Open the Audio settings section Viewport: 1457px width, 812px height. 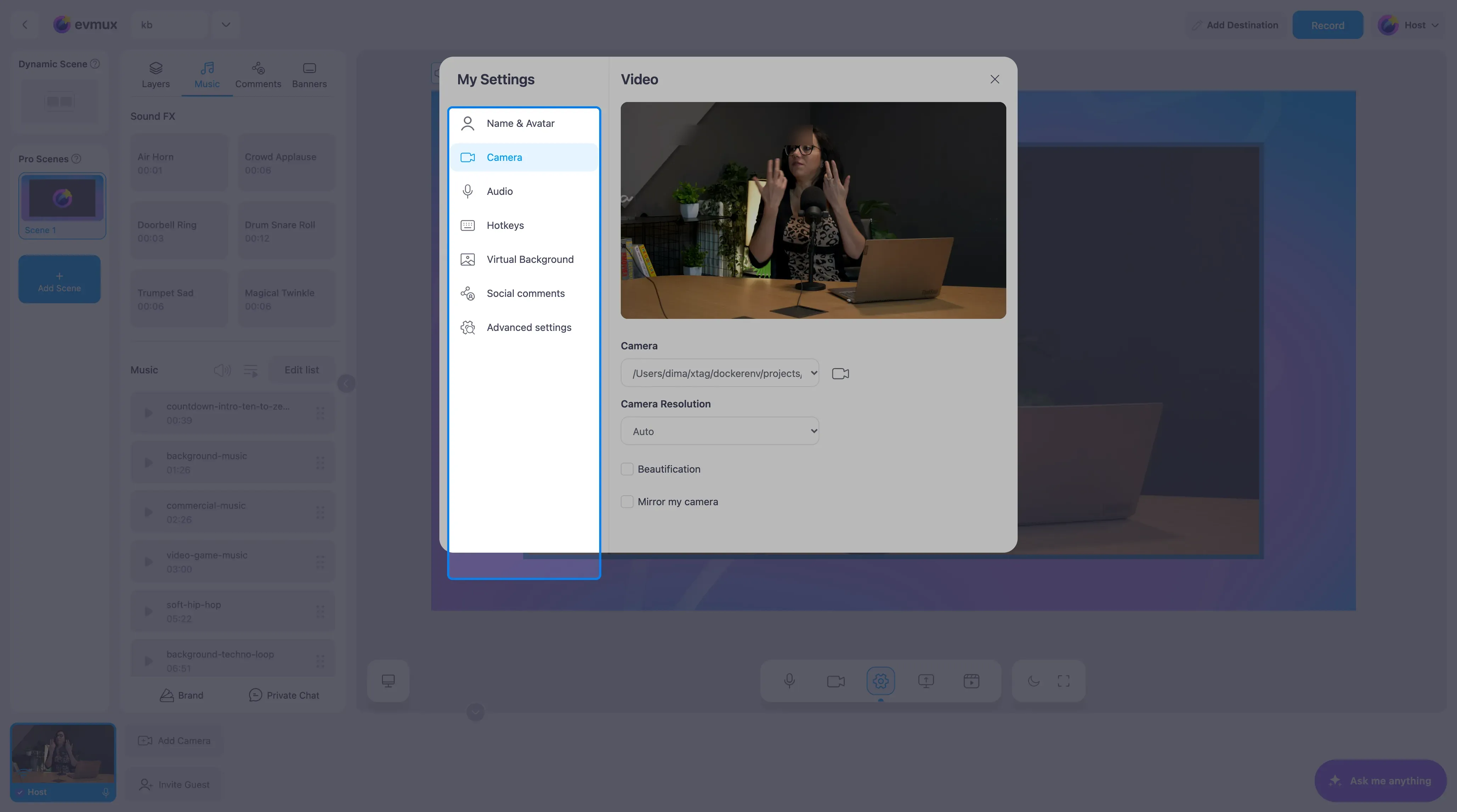click(x=524, y=191)
